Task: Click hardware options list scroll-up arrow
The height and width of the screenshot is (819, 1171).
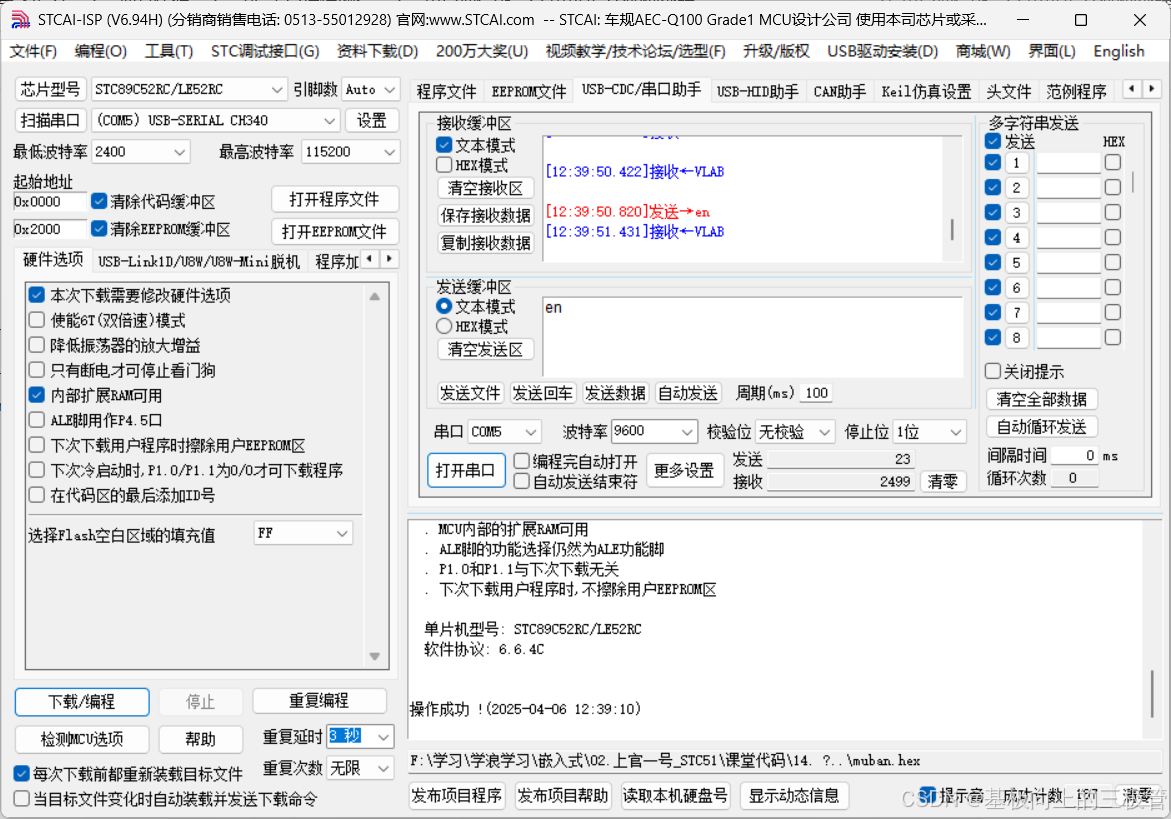Action: pos(374,296)
